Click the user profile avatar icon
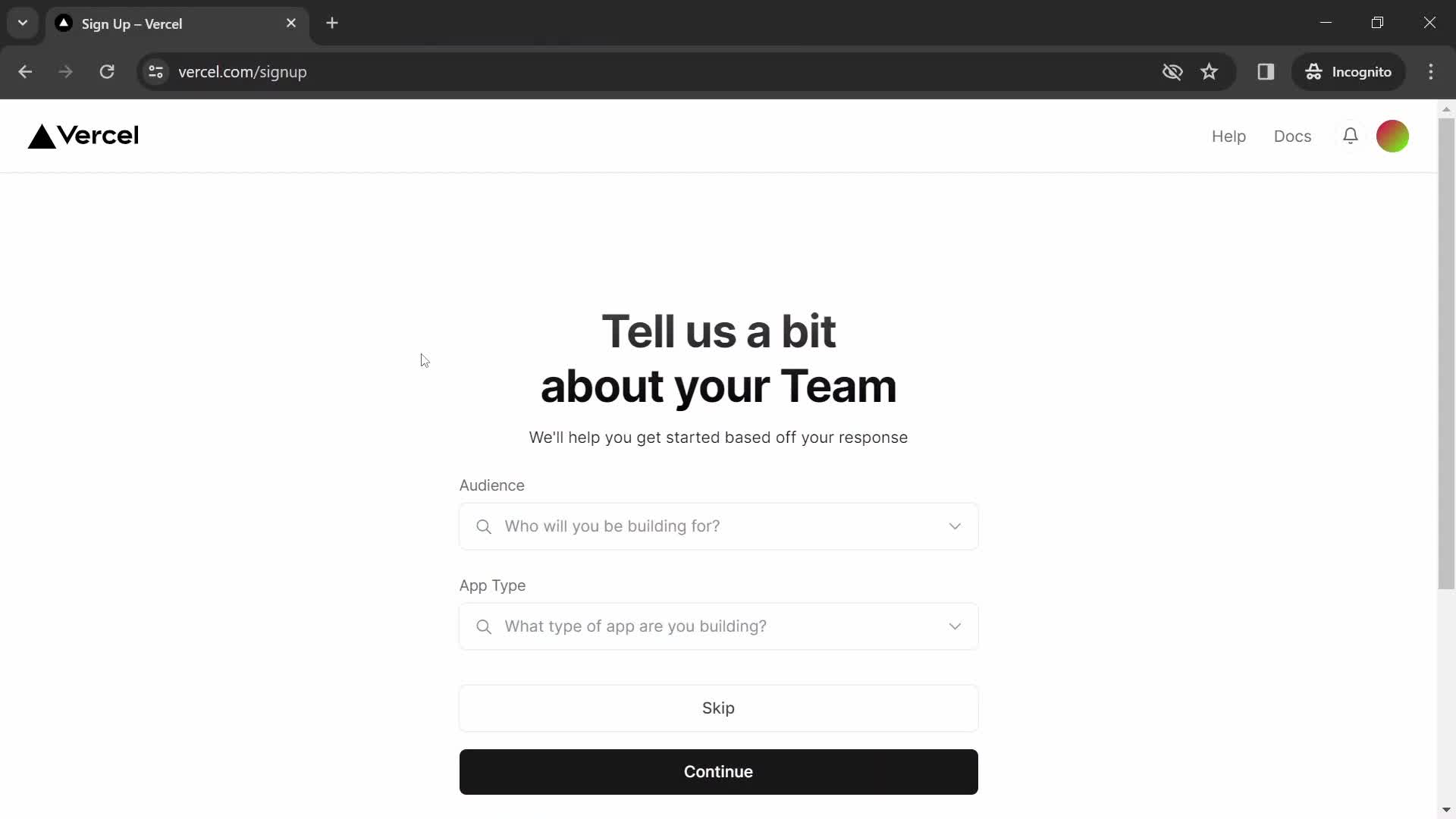This screenshot has width=1456, height=819. tap(1394, 136)
